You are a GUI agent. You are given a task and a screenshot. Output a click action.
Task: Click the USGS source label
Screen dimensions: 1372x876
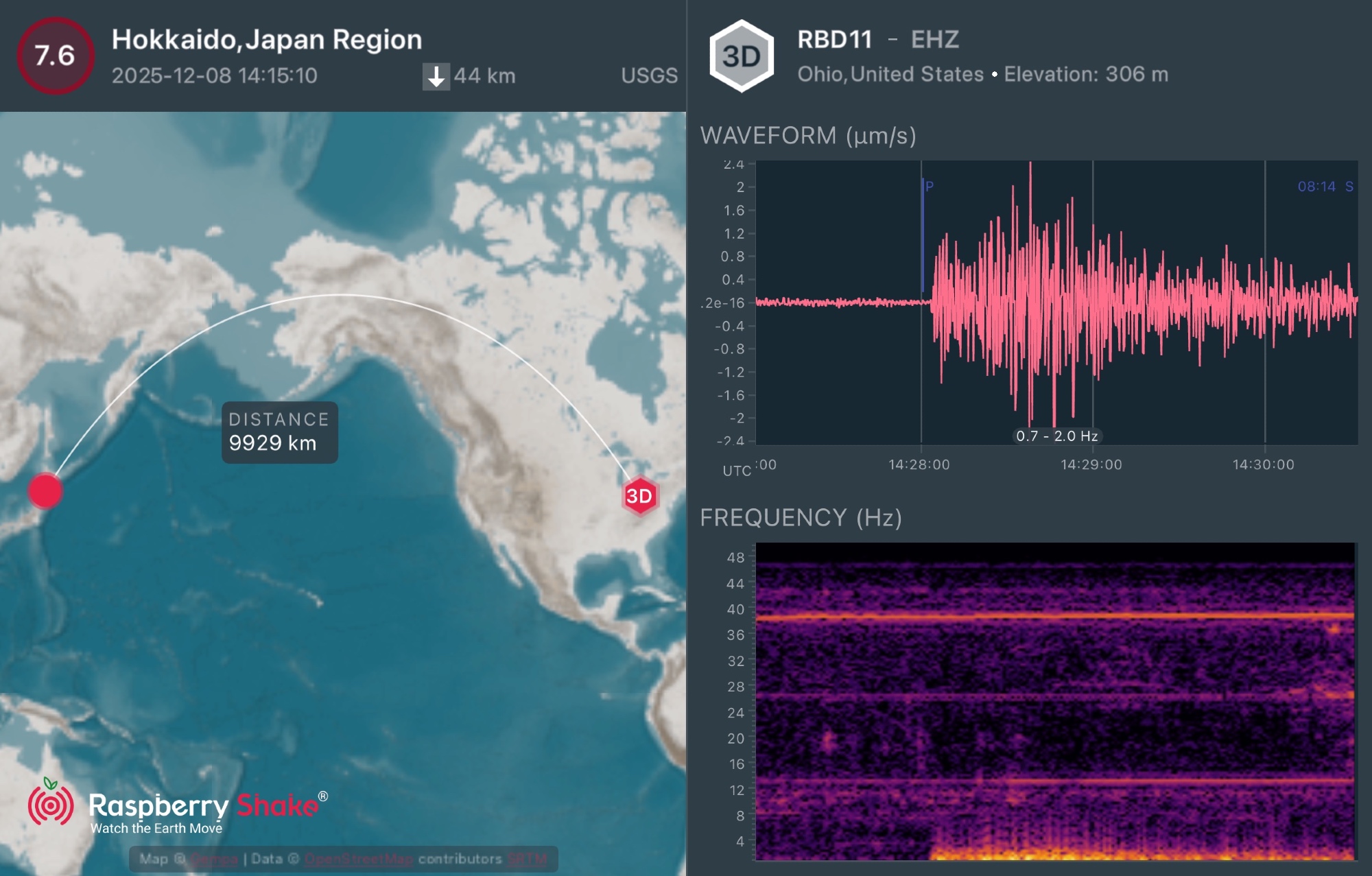tap(649, 75)
